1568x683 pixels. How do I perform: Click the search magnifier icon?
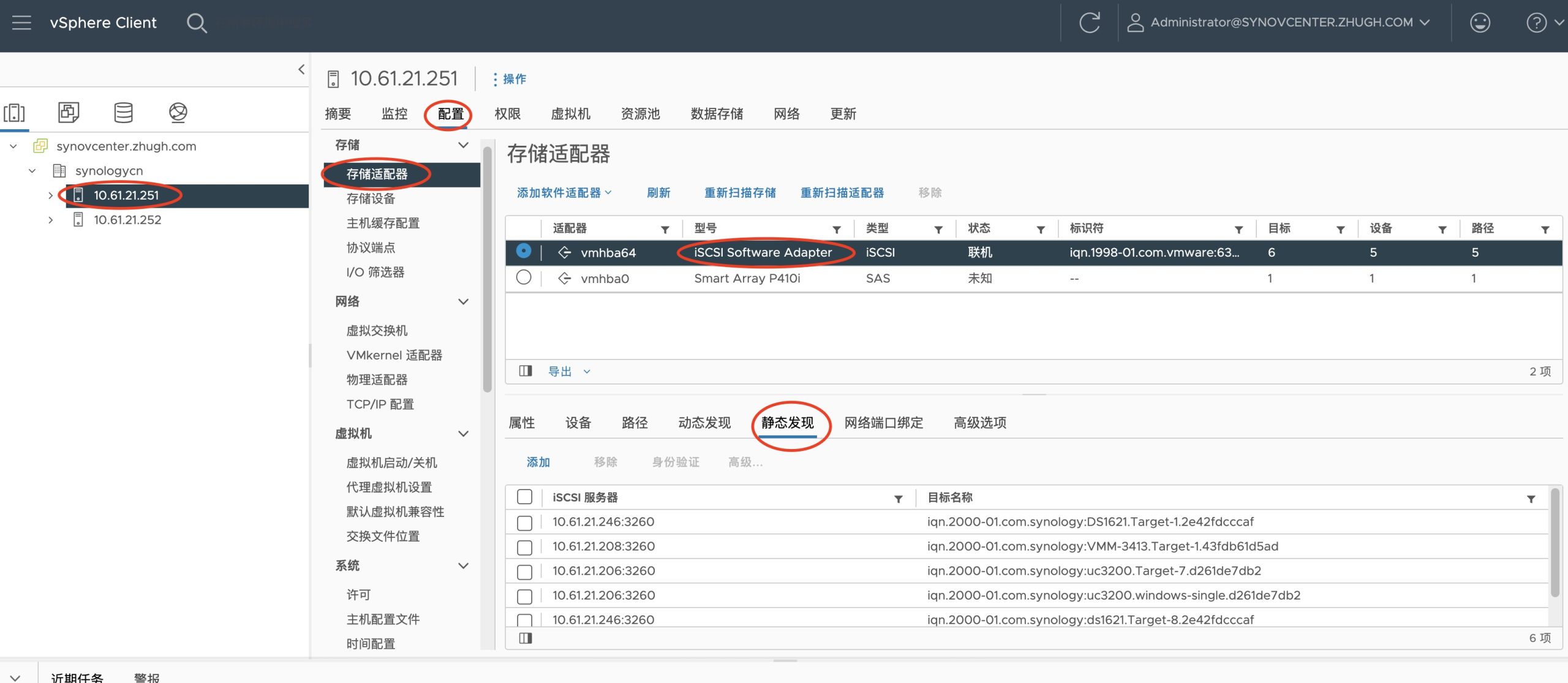point(197,23)
